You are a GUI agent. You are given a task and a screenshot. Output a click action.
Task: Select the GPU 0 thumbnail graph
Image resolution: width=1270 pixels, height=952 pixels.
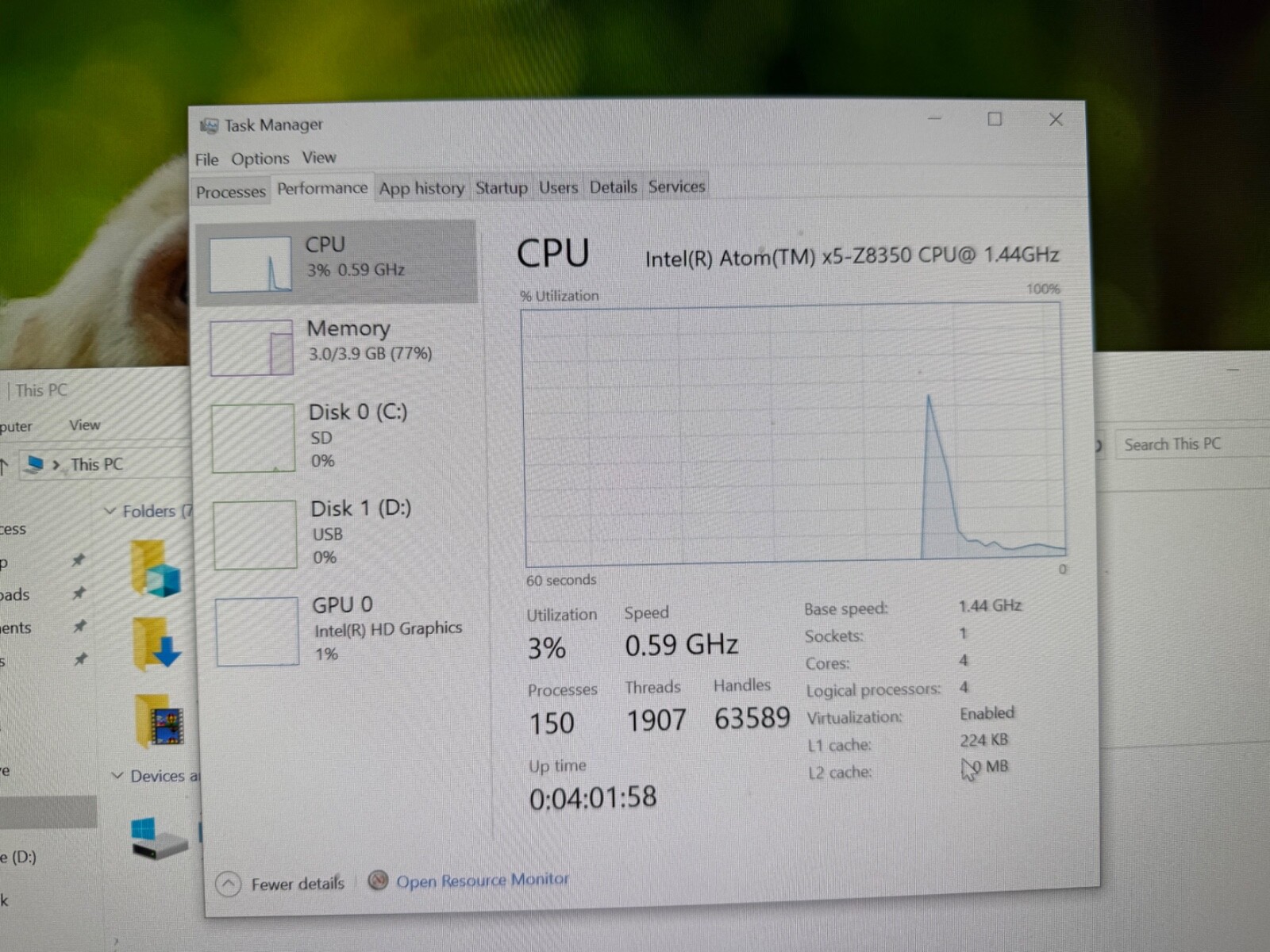pyautogui.click(x=257, y=631)
